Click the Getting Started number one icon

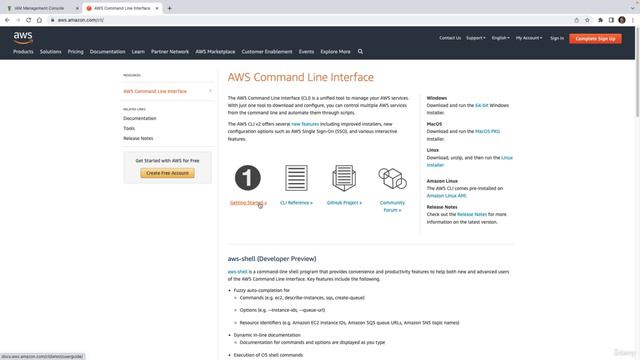click(x=248, y=178)
